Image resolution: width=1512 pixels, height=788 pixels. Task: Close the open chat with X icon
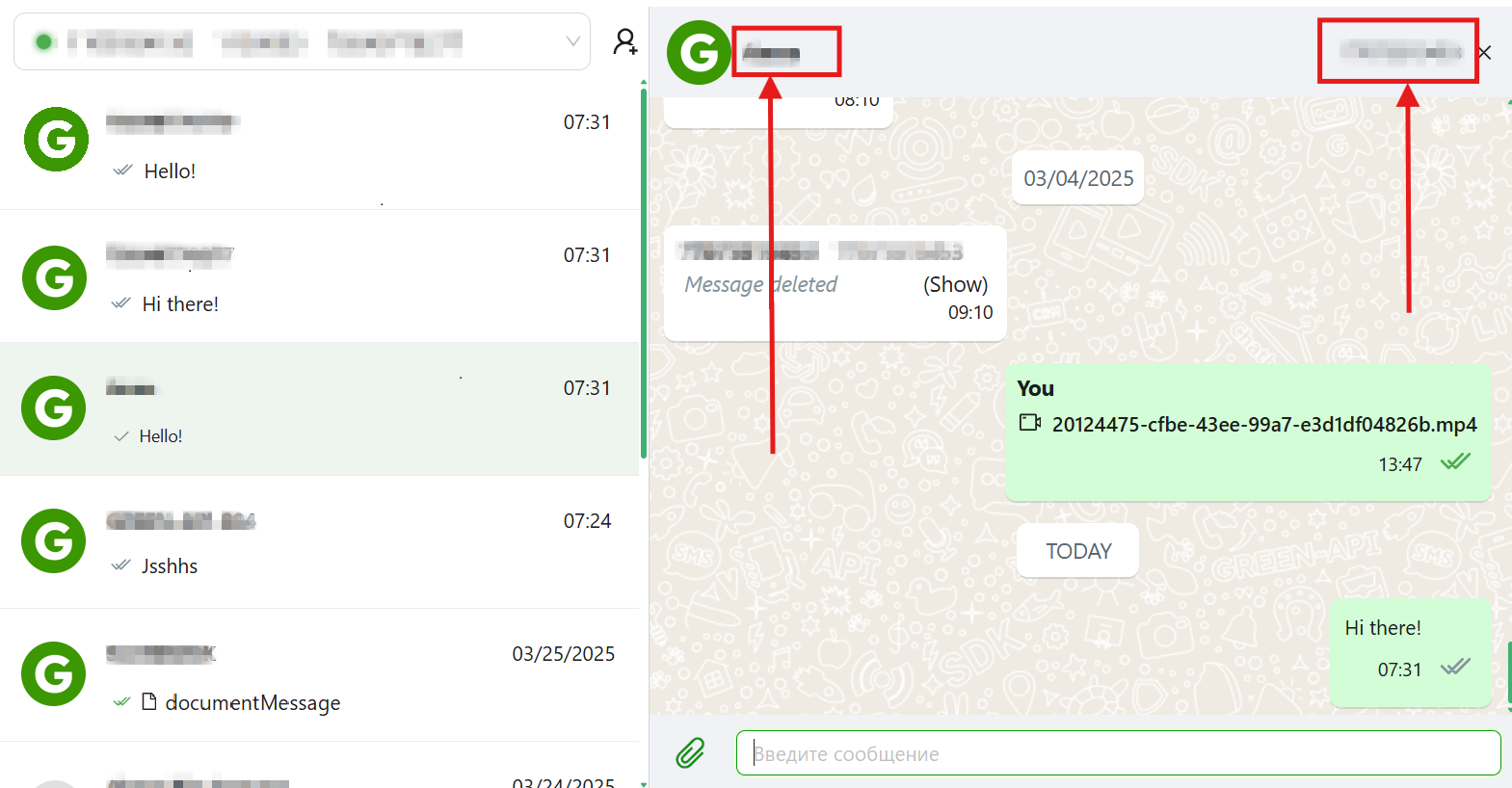pyautogui.click(x=1484, y=53)
